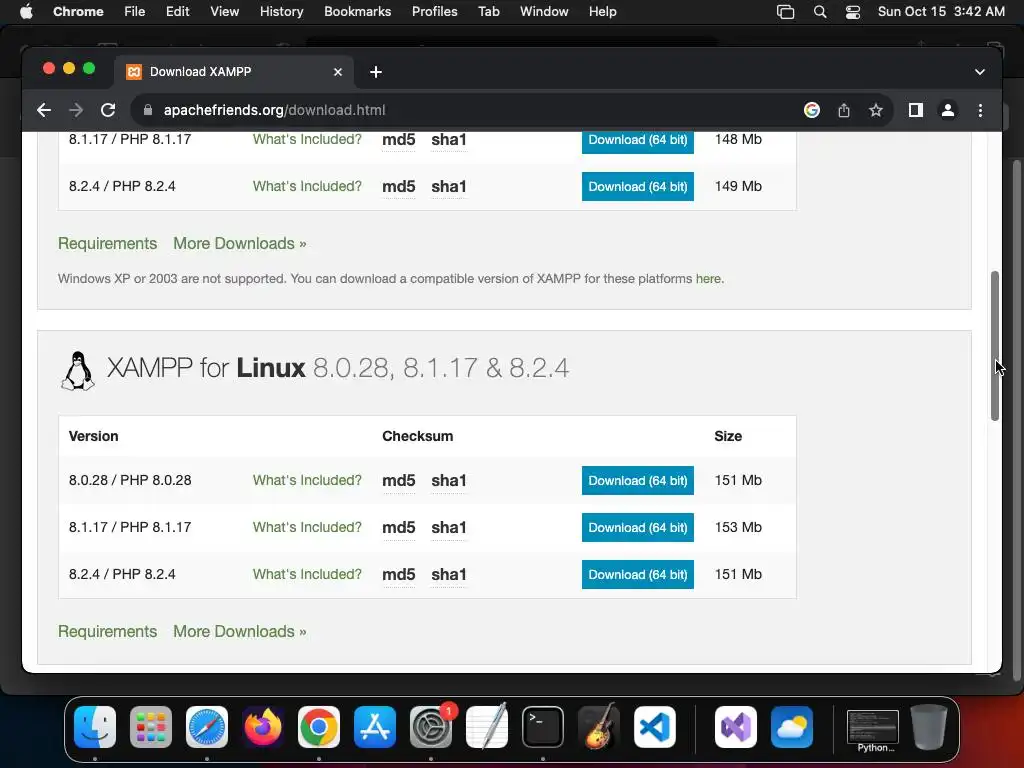
Task: Open the weather cloud app in Dock
Action: [x=792, y=727]
